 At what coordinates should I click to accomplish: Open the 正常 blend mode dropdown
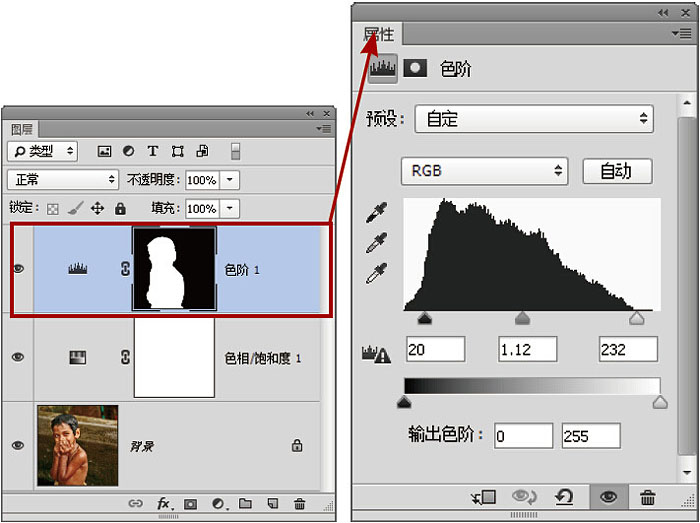(63, 180)
